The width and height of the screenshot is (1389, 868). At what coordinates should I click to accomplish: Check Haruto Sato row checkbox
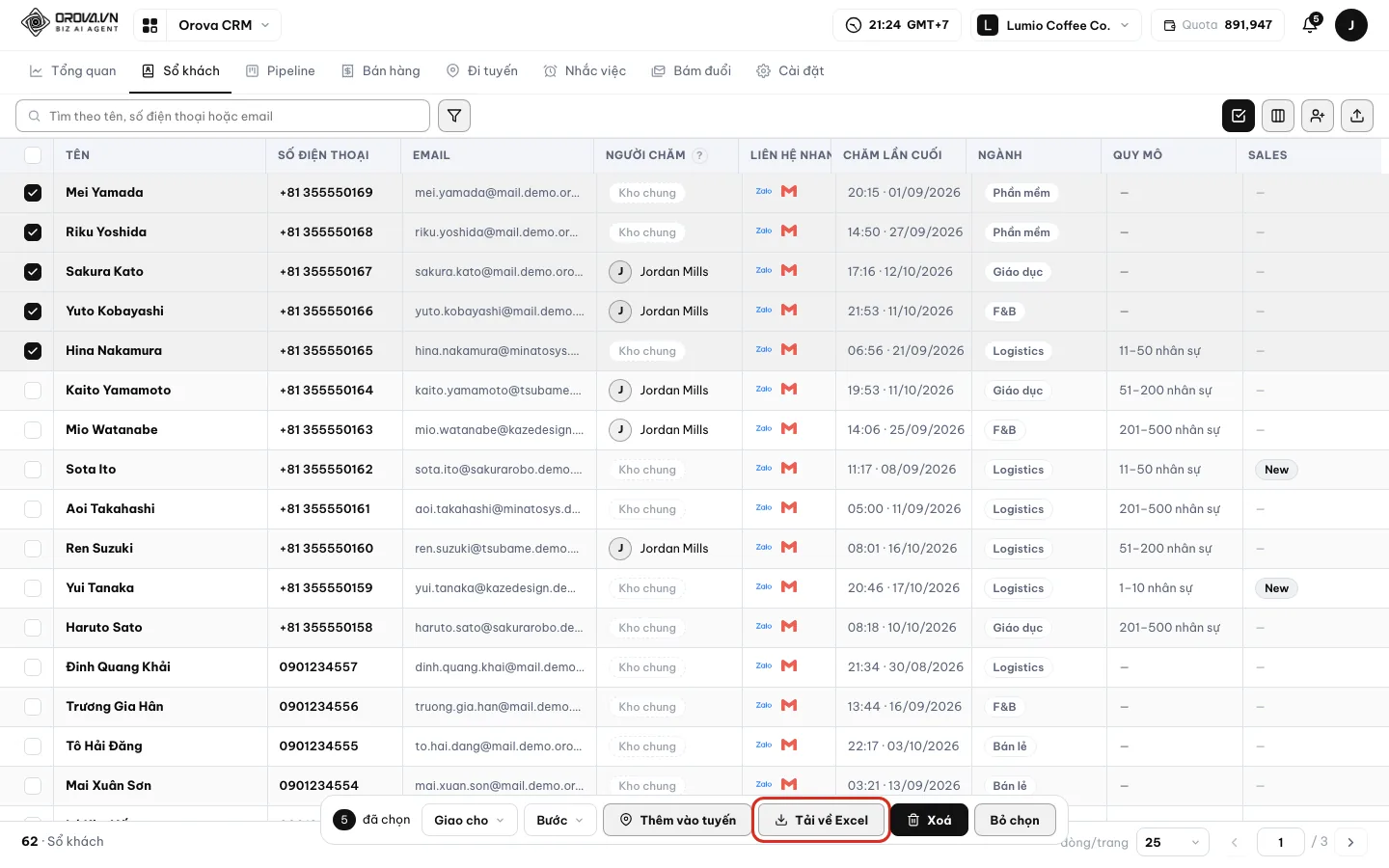33,628
